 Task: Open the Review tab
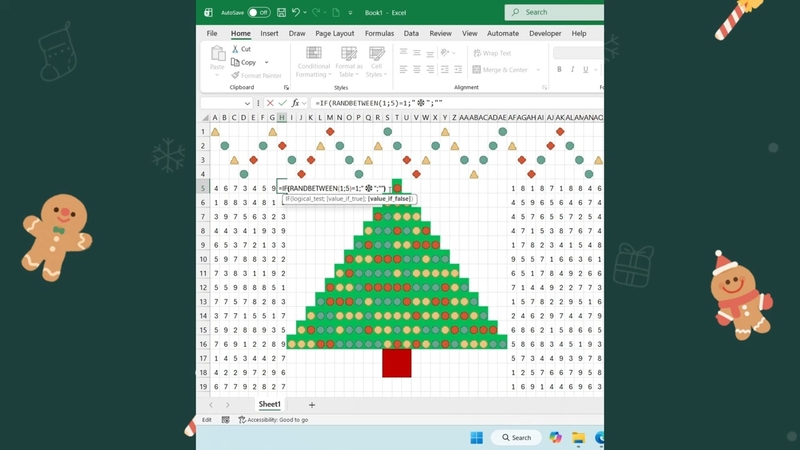pos(440,33)
